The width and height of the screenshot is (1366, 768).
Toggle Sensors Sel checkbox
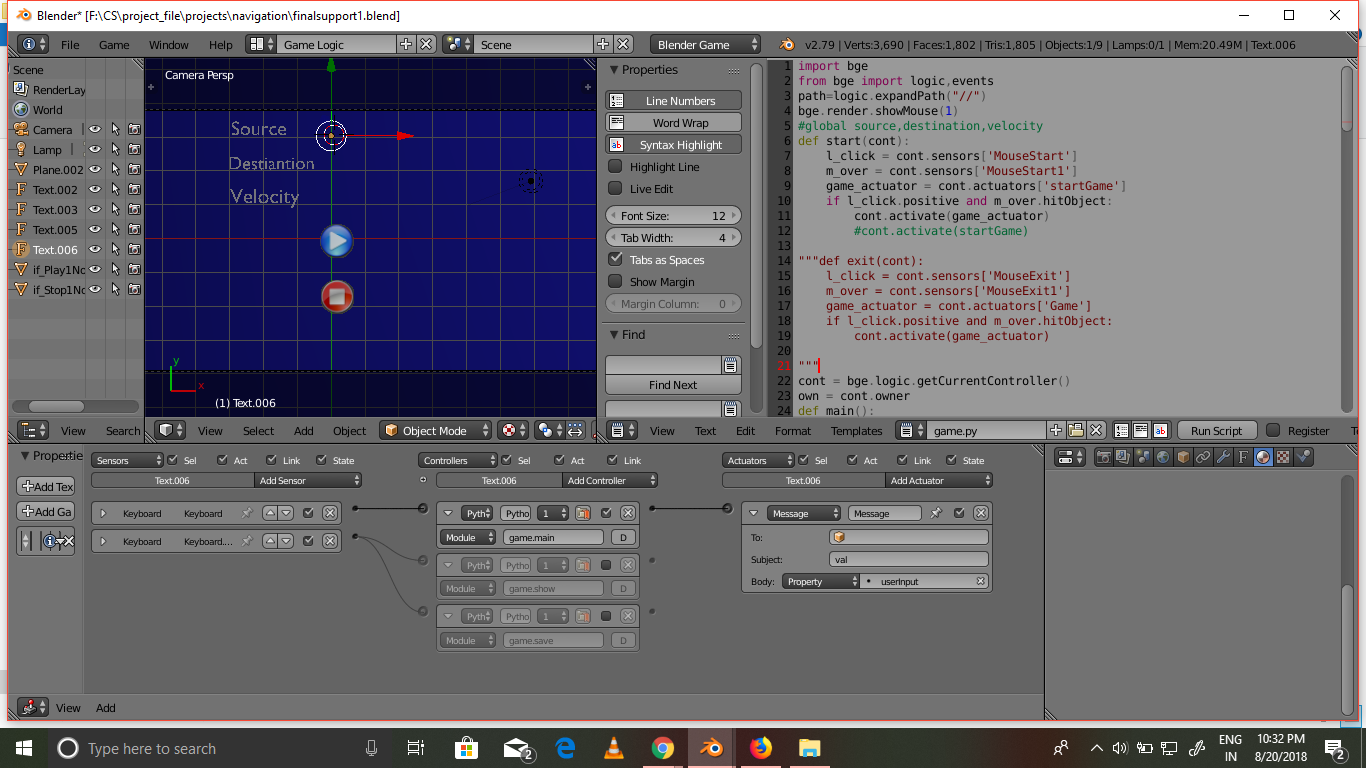point(173,460)
